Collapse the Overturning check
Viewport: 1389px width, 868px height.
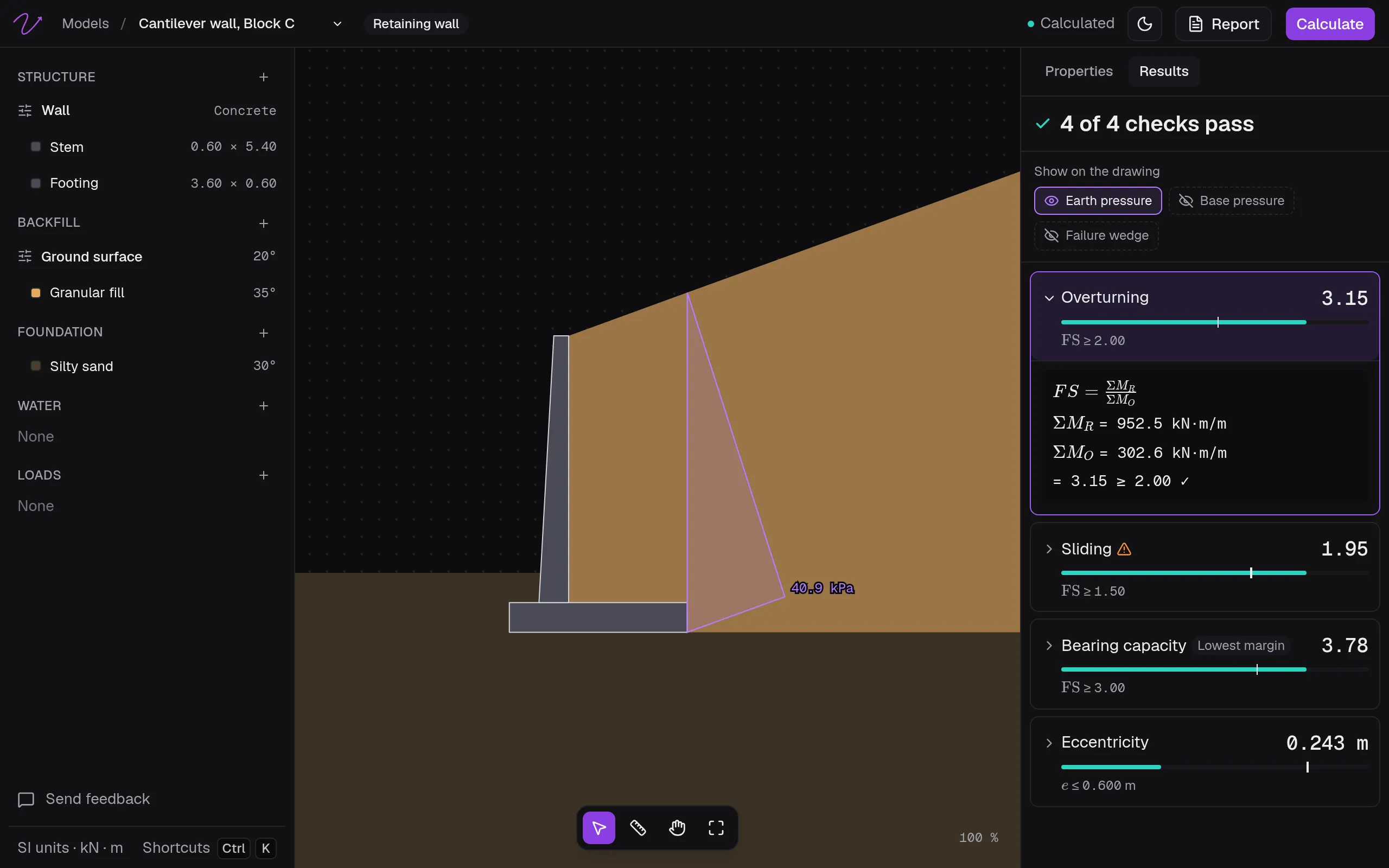1049,298
